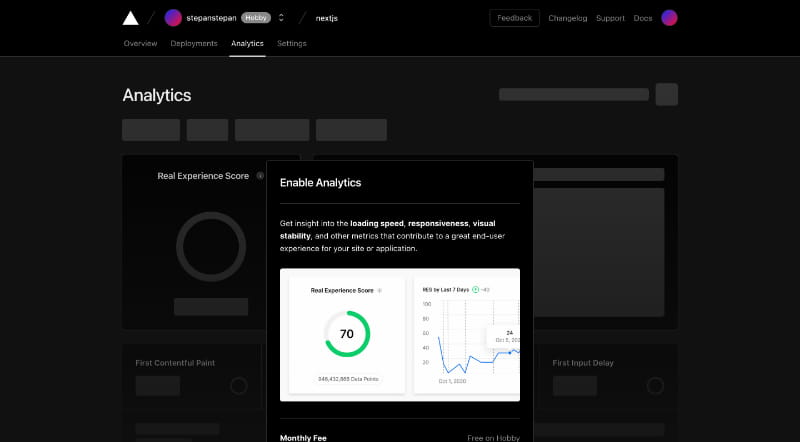Switch to the Overview tab
The width and height of the screenshot is (800, 442).
click(x=140, y=43)
